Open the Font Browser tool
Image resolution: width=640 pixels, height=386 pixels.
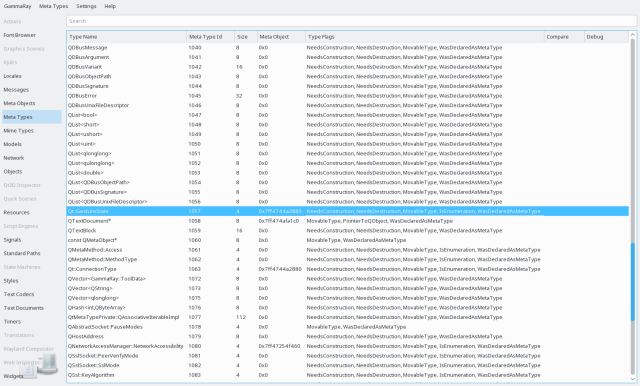(x=32, y=35)
